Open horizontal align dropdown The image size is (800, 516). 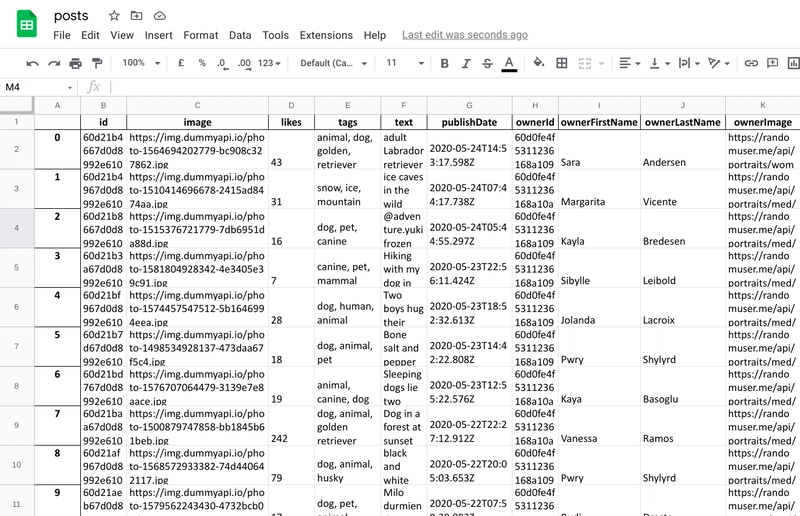630,63
